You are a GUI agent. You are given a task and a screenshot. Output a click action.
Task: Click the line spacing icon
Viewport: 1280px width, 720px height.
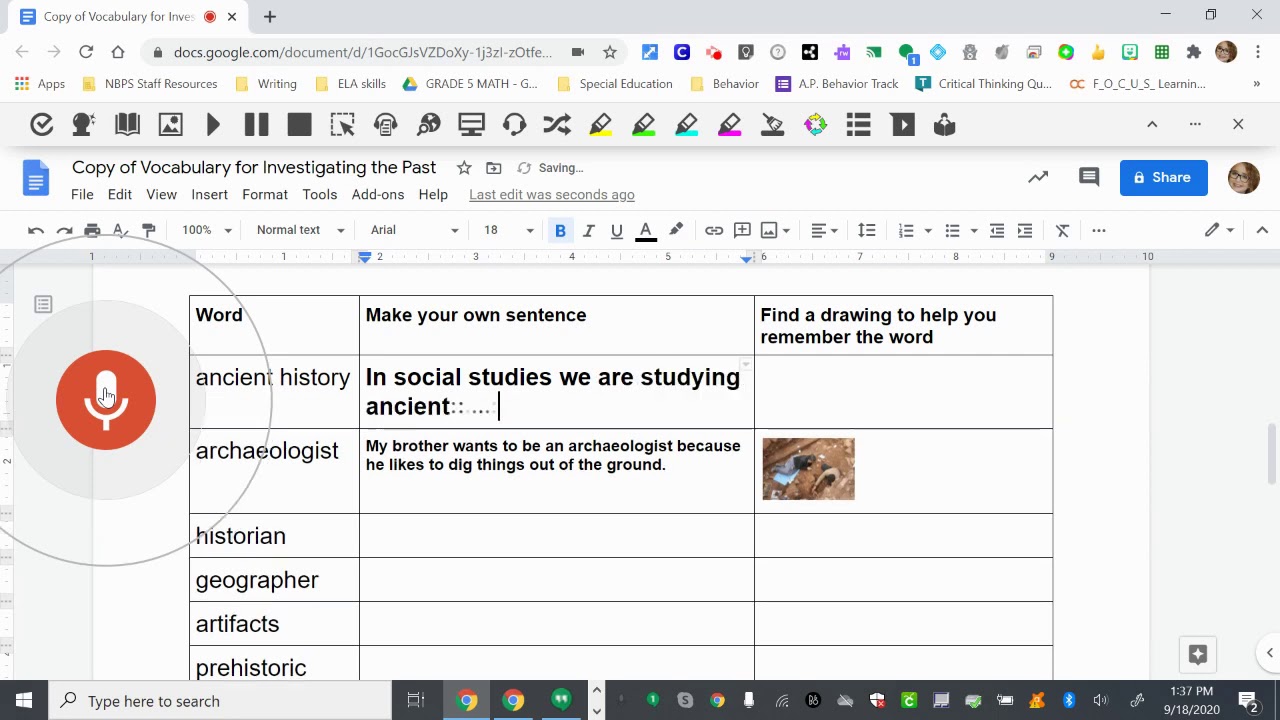[866, 230]
